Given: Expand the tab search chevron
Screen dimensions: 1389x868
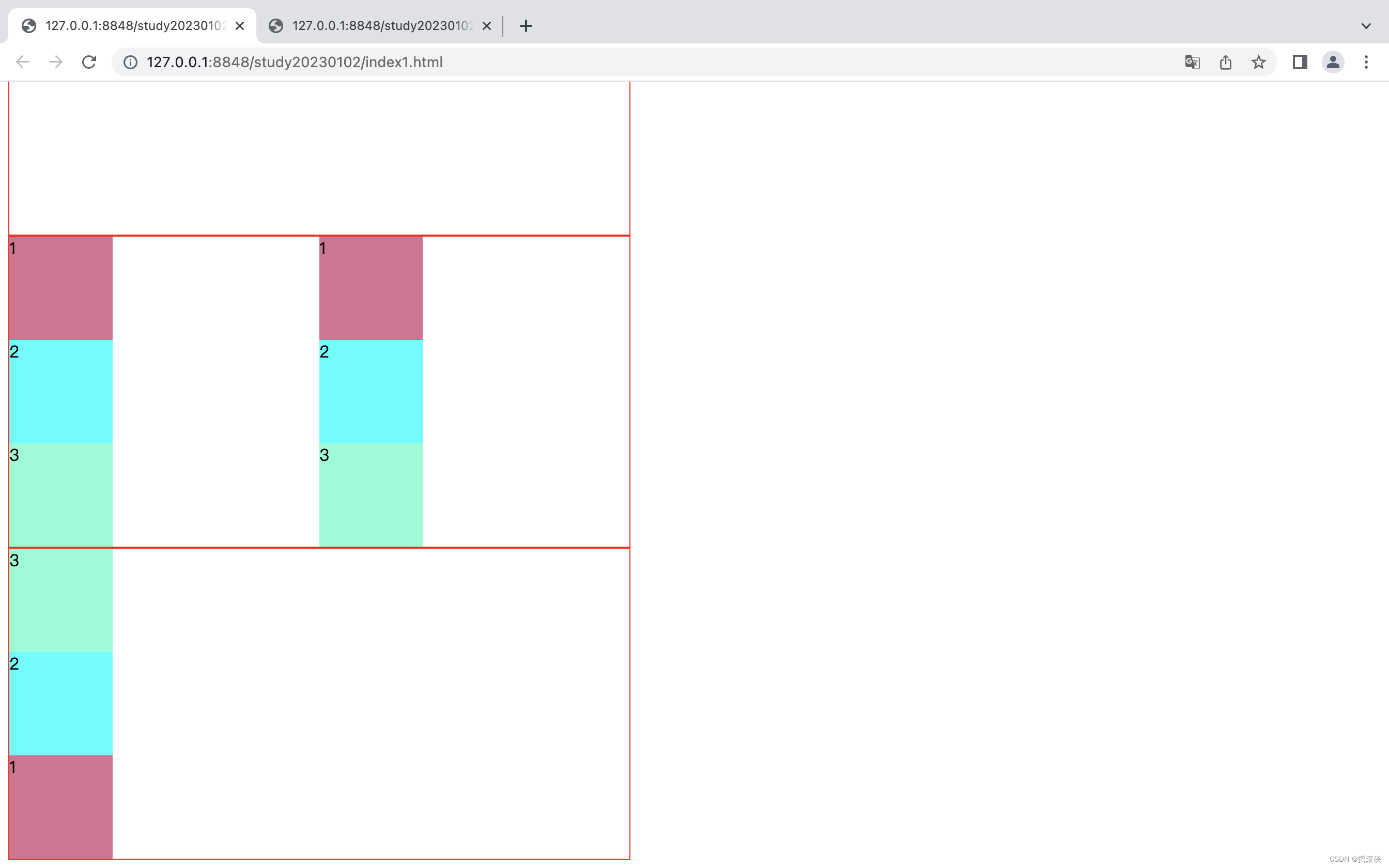Looking at the screenshot, I should point(1366,26).
